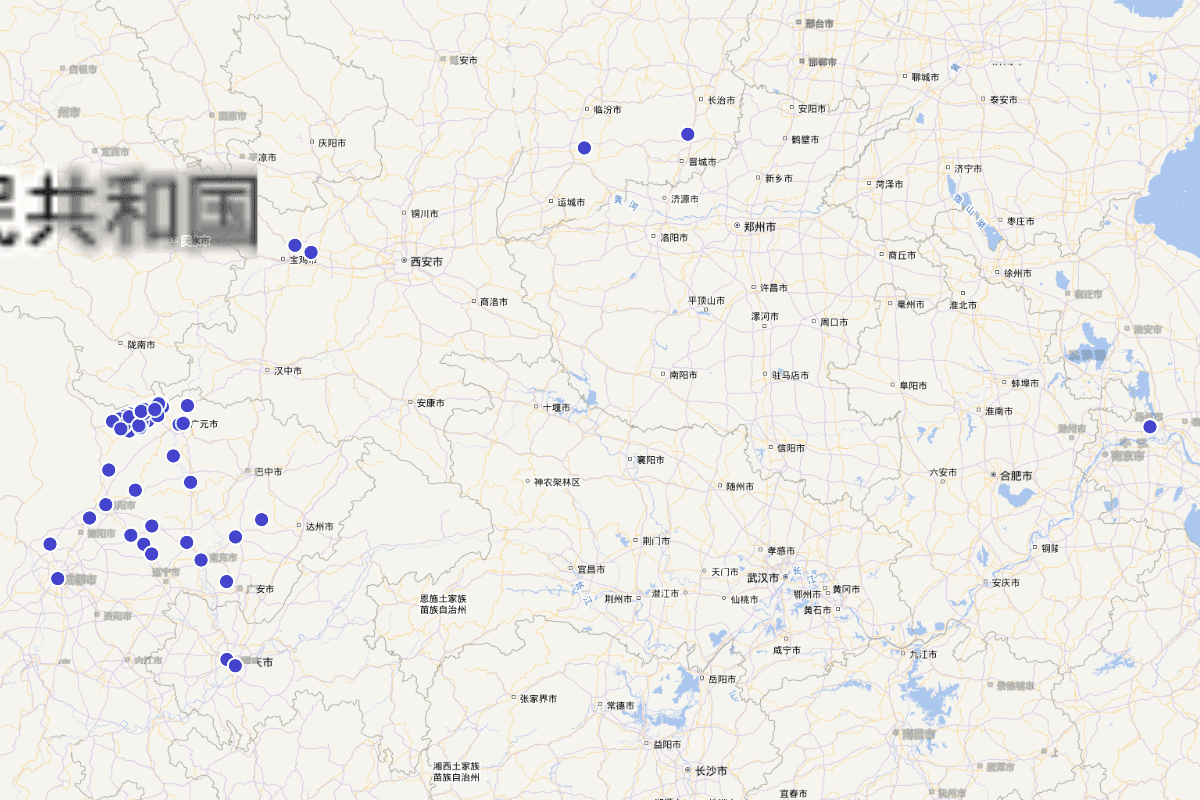Select the 长沙市 label
Screen dimensions: 1200x800
[711, 771]
